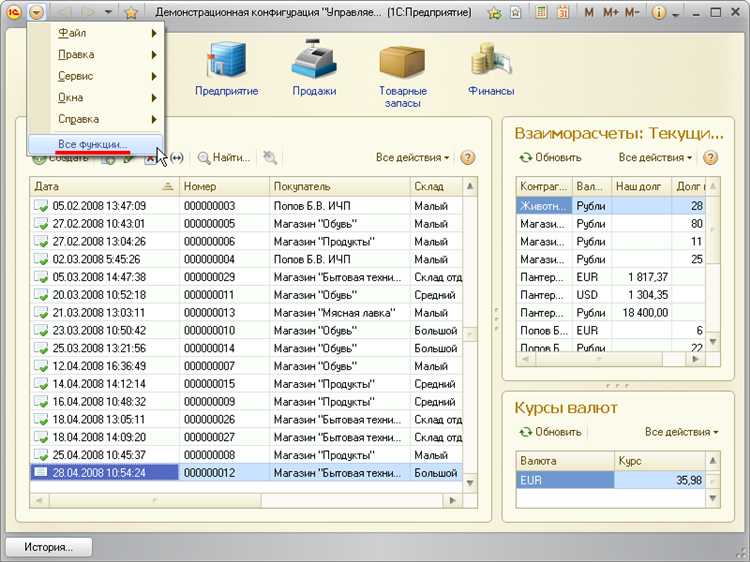Click the calculator icon in title bar

coord(540,13)
